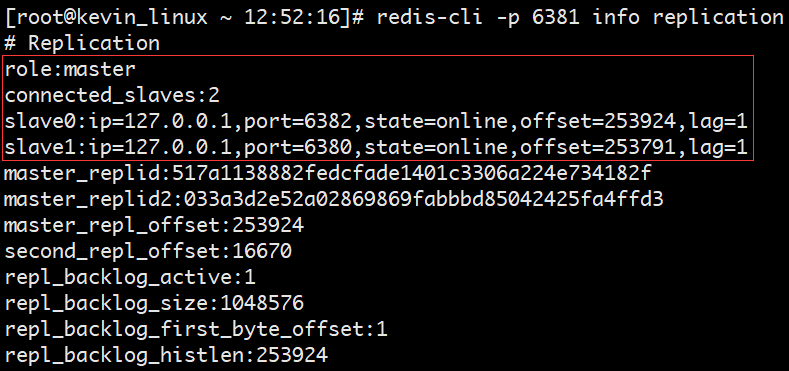Click the '# Replication' header line

(x=82, y=44)
